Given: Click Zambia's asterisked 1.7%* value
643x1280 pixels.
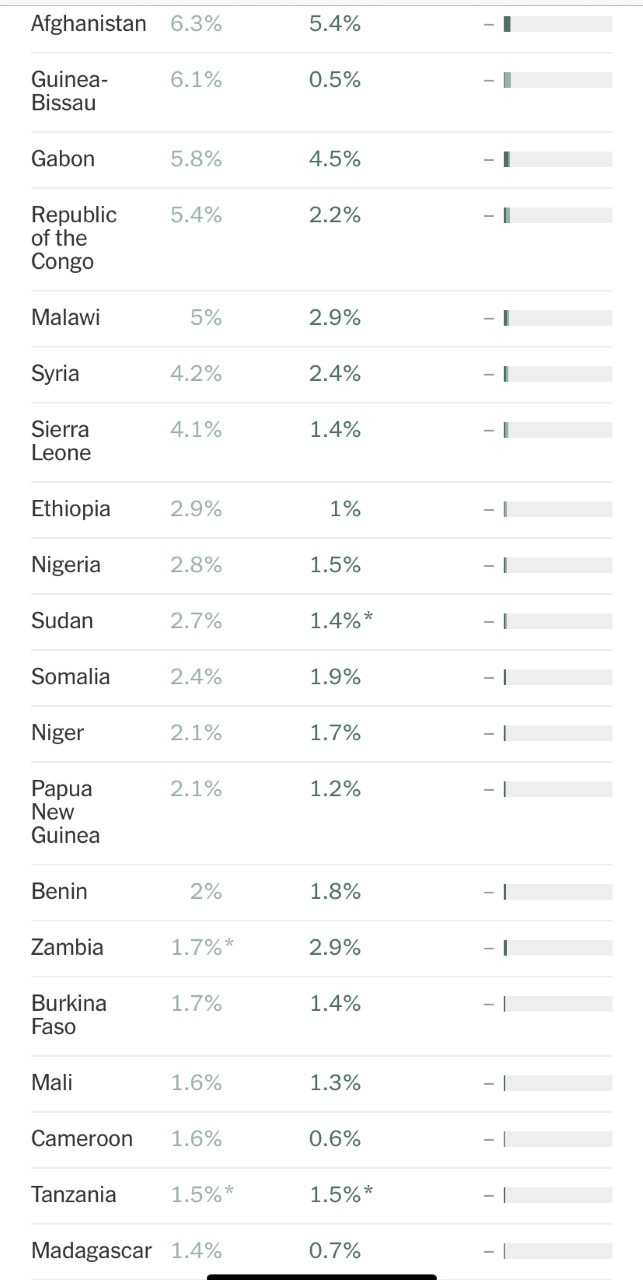Looking at the screenshot, I should pos(203,947).
